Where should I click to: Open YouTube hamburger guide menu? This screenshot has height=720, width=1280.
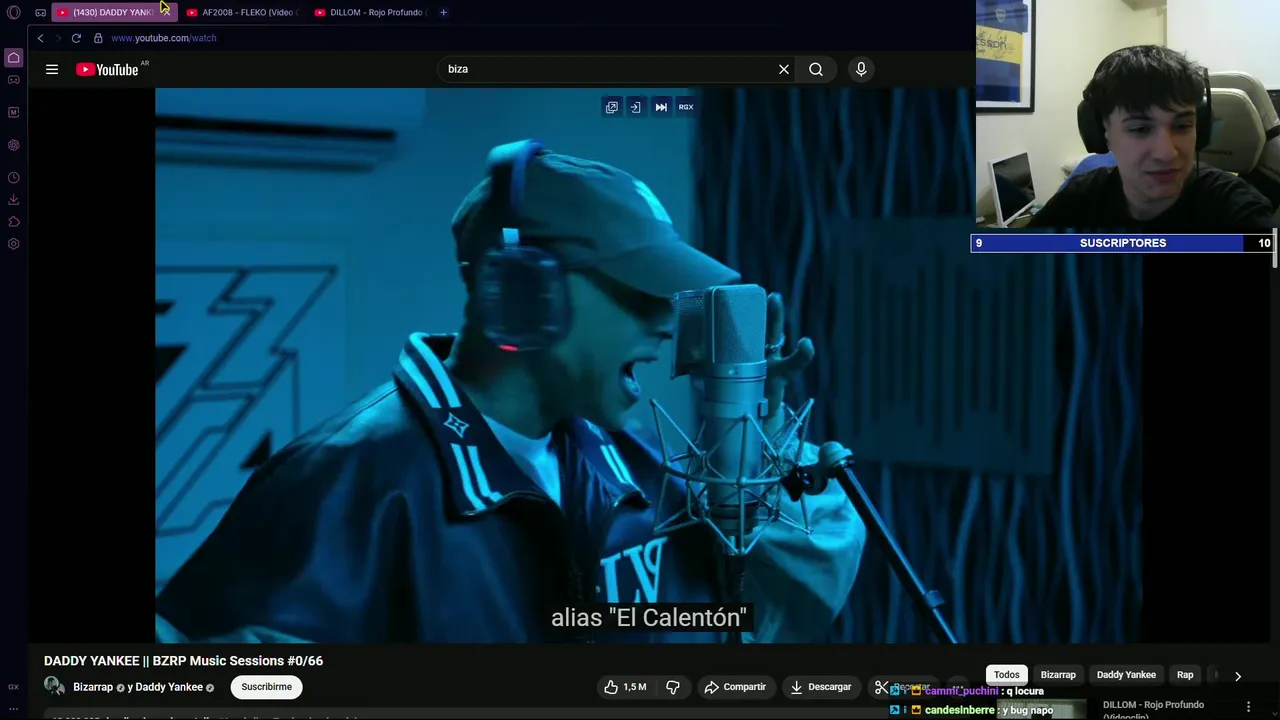52,69
